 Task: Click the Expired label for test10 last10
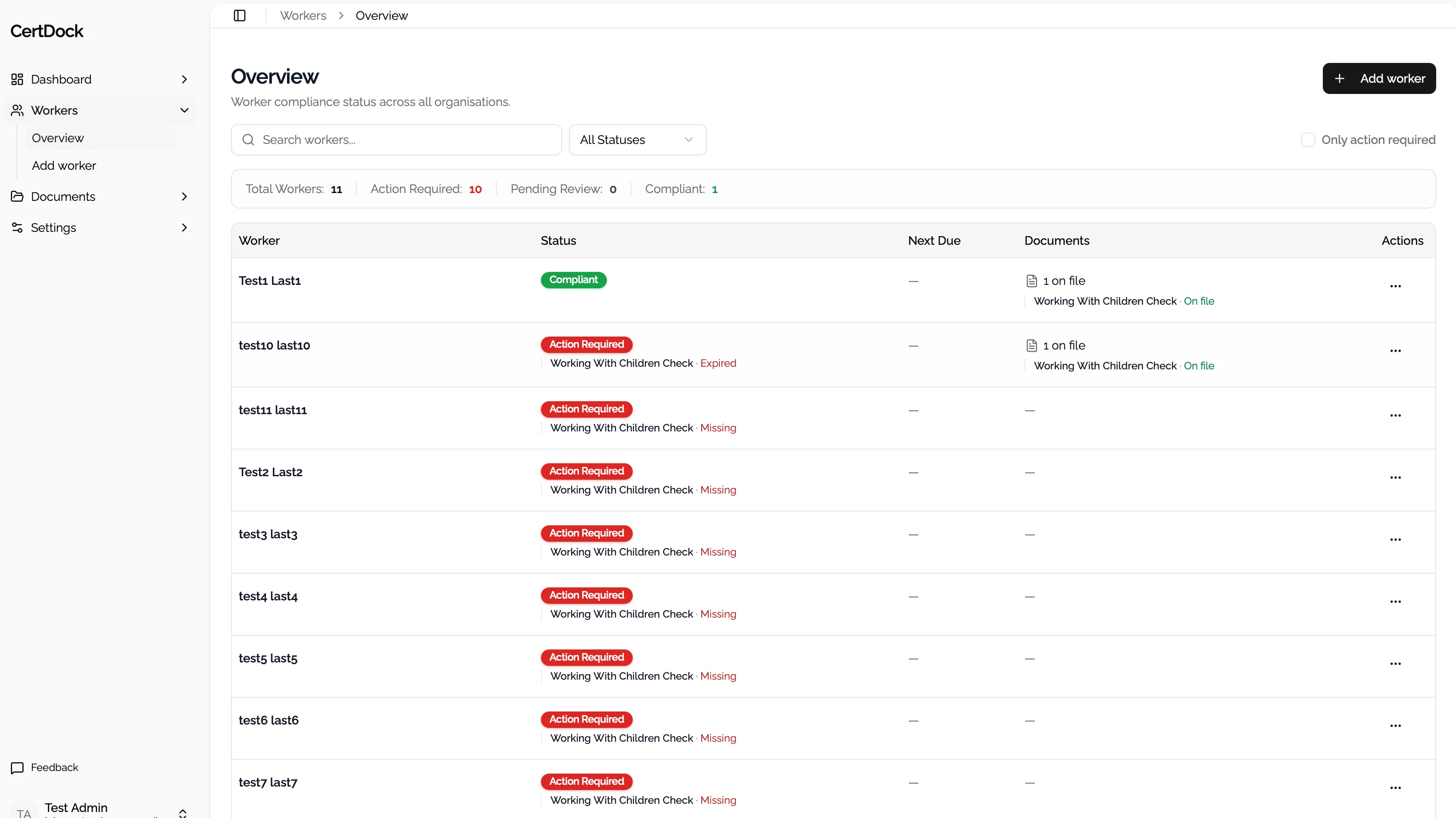pos(718,363)
